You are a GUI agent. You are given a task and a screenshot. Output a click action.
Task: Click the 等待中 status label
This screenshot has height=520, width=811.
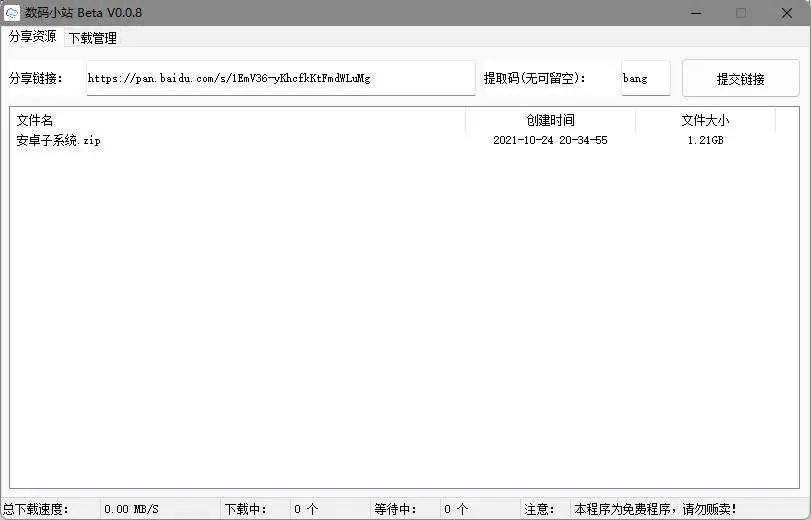click(396, 509)
